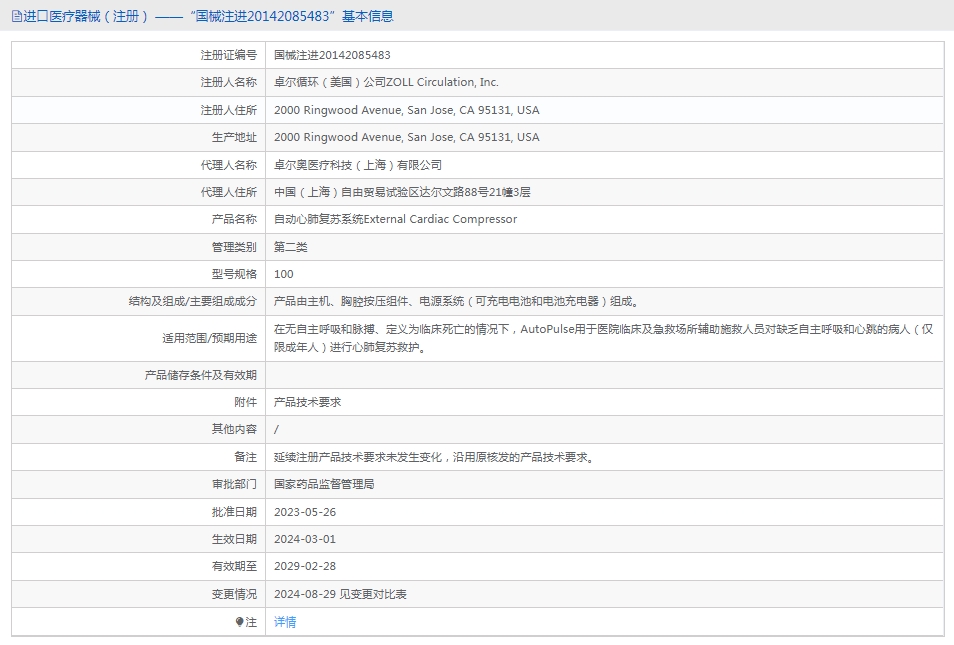Click the 见变更对比表 change comparison text

click(373, 594)
